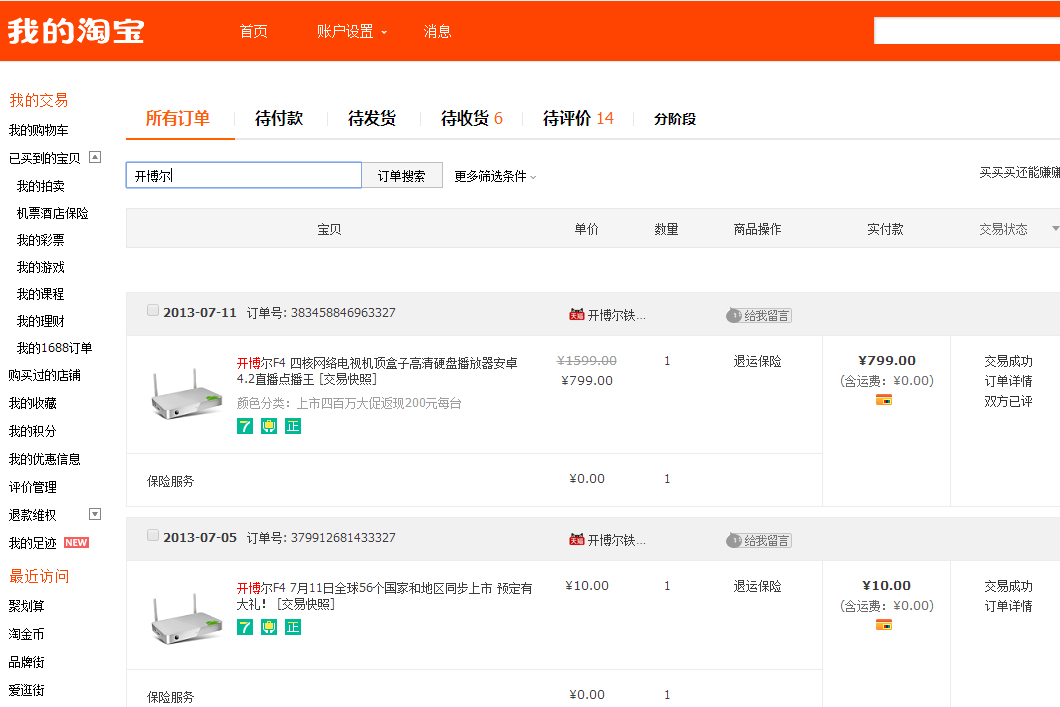
Task: Click the credit card payment icon under ¥799.00
Action: click(x=883, y=400)
